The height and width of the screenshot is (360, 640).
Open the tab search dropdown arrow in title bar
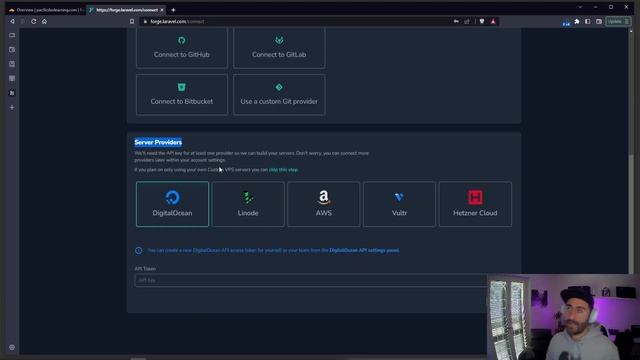(x=580, y=7)
